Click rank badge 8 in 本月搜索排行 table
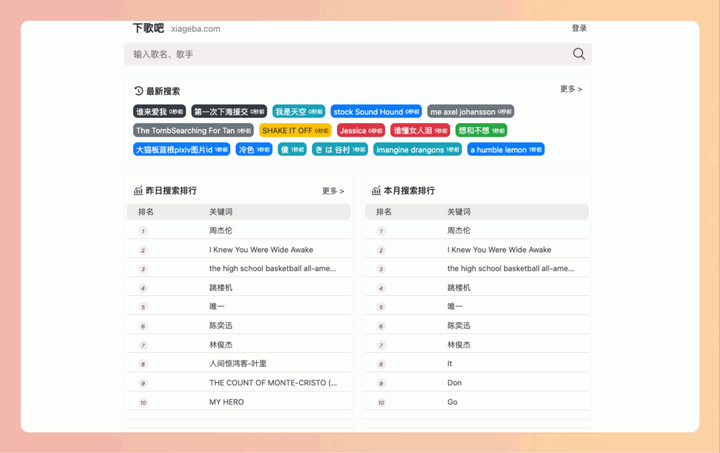Viewport: 720px width, 453px height. pyautogui.click(x=381, y=364)
